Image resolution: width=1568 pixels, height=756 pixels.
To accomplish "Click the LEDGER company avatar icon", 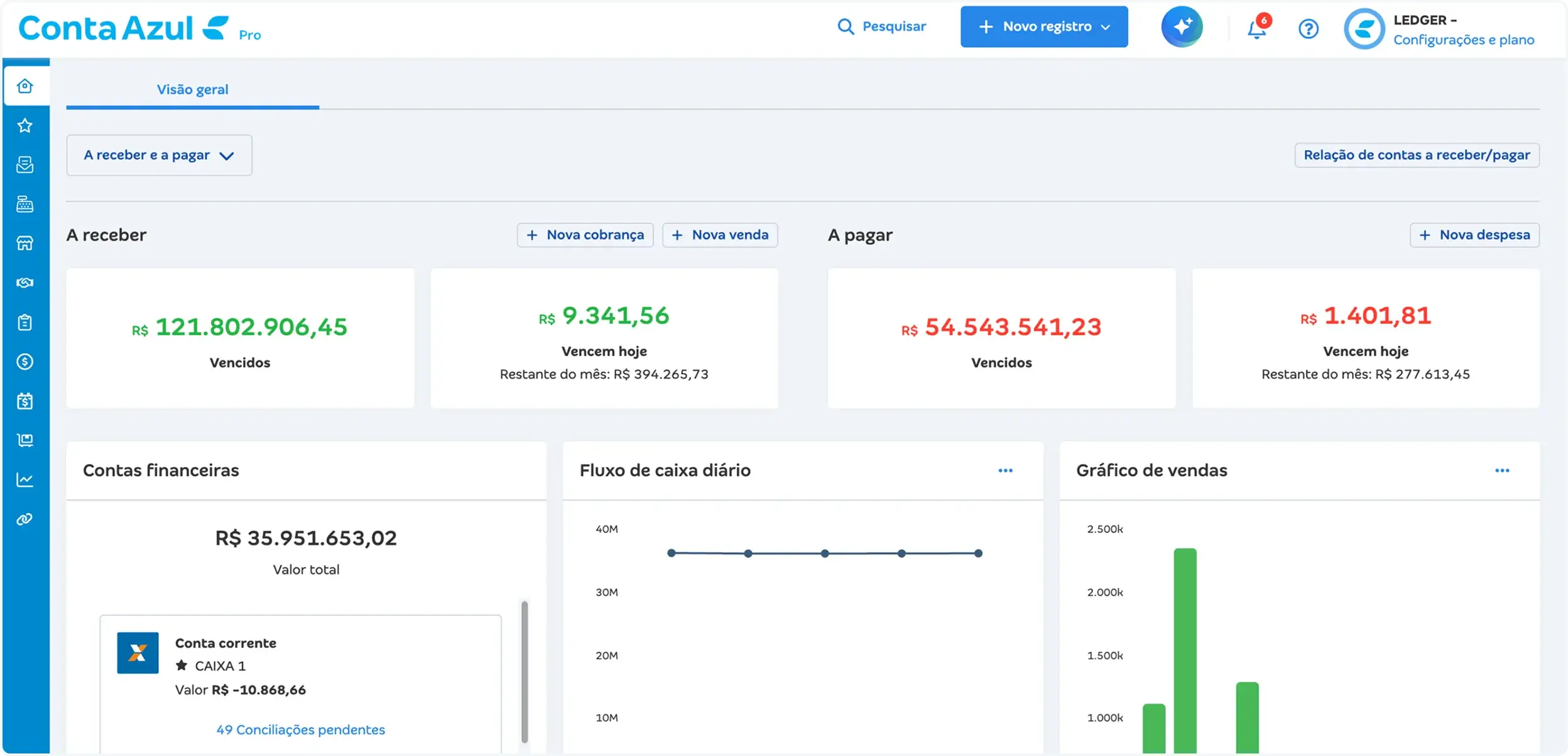I will (x=1364, y=28).
